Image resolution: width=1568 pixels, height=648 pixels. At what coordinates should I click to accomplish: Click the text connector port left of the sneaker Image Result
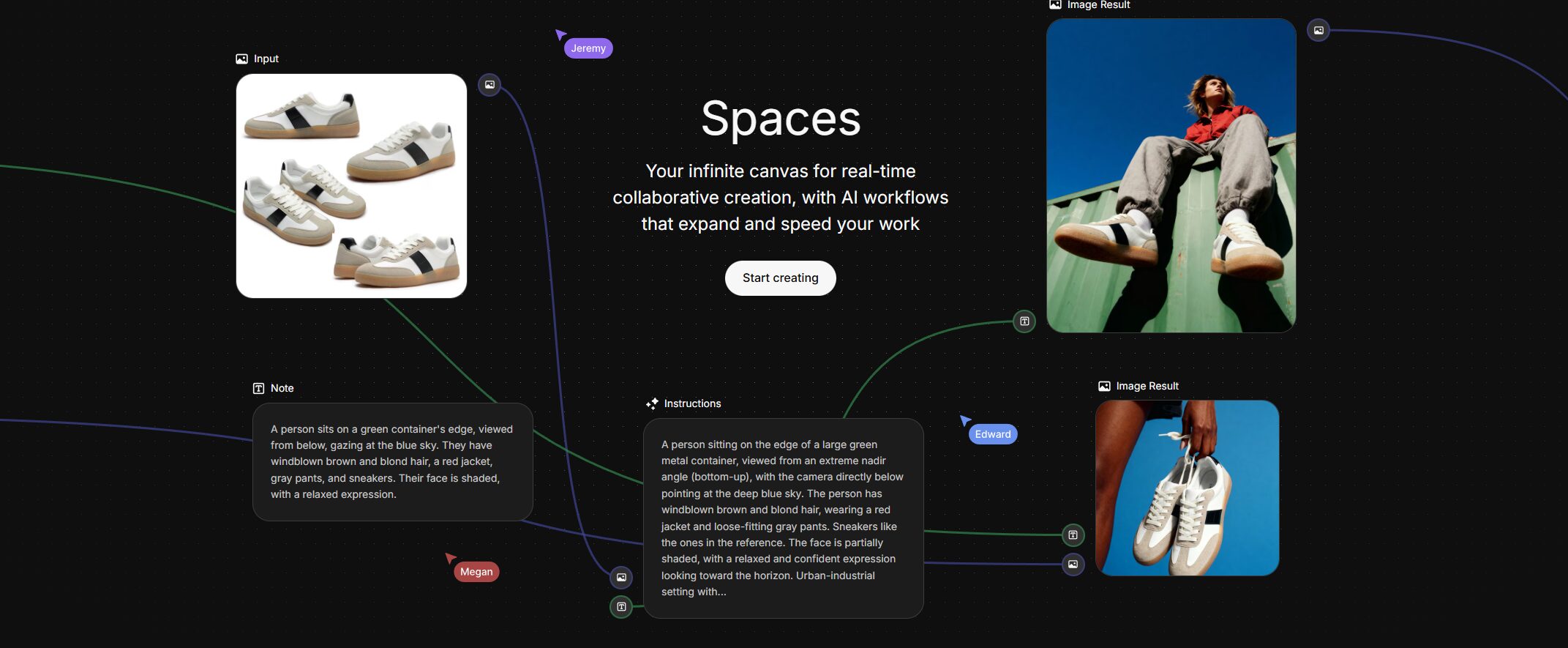coord(1073,535)
